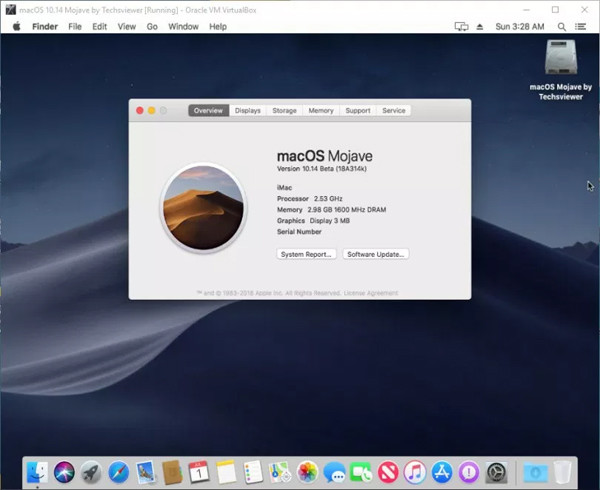Open Messages chat bubble in Dock

(x=334, y=472)
